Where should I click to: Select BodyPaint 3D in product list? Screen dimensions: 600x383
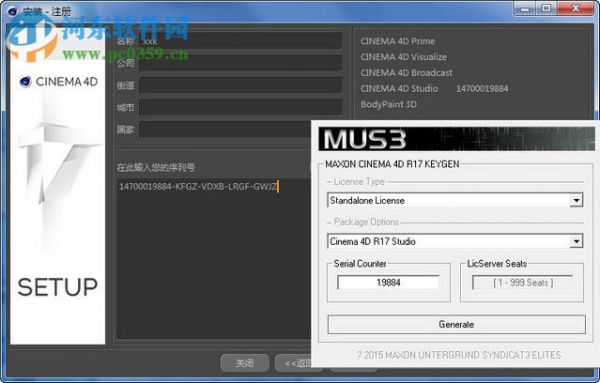[x=388, y=104]
